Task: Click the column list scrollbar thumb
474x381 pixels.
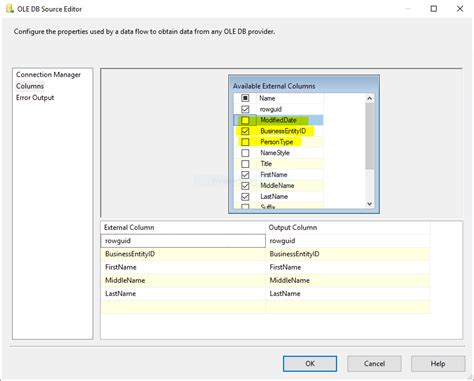Action: coord(369,136)
